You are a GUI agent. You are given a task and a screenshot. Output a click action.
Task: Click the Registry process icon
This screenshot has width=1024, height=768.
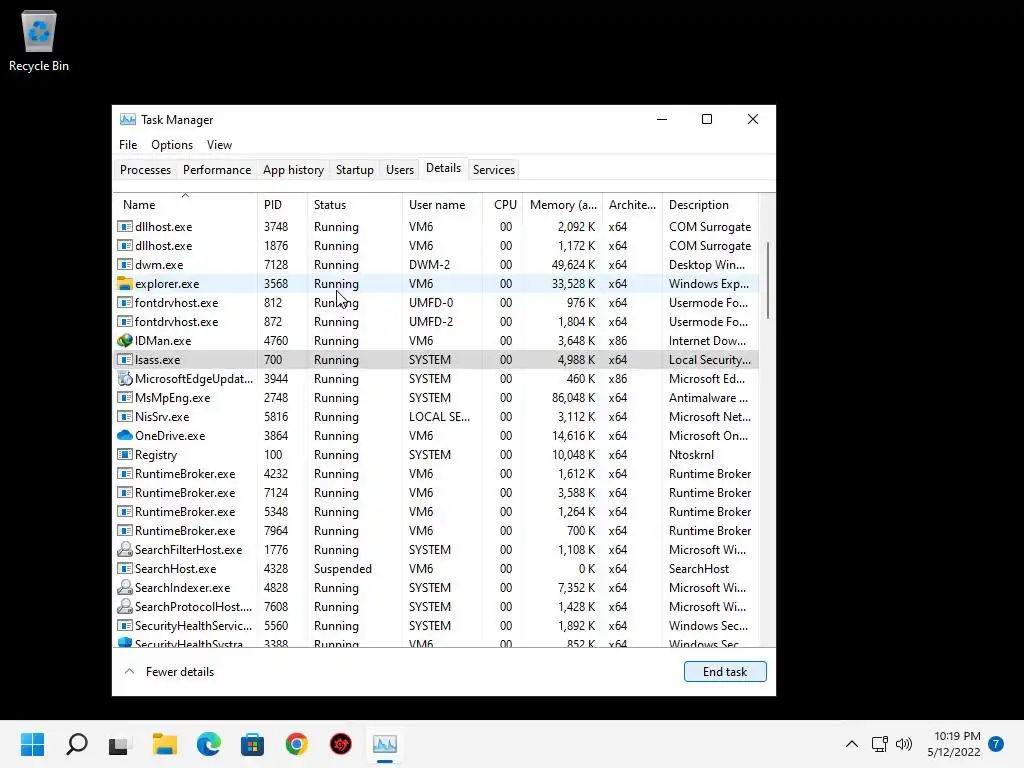point(125,454)
